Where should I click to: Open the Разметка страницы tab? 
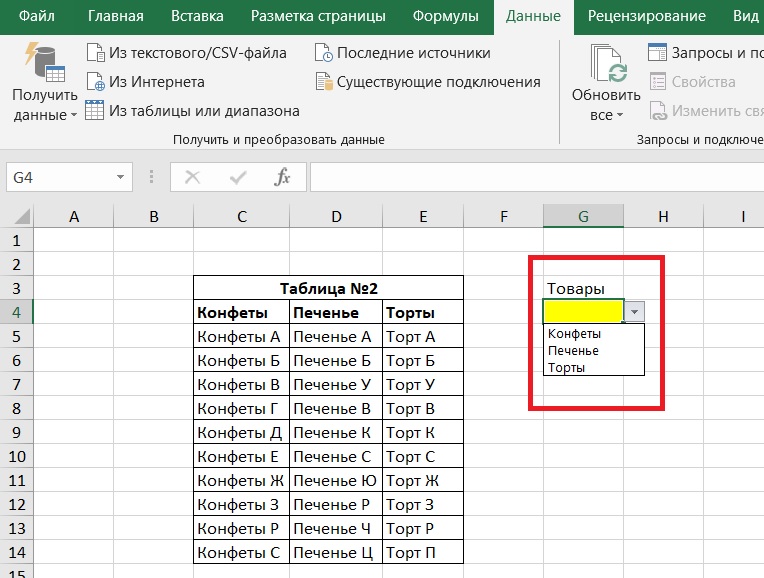(x=318, y=16)
